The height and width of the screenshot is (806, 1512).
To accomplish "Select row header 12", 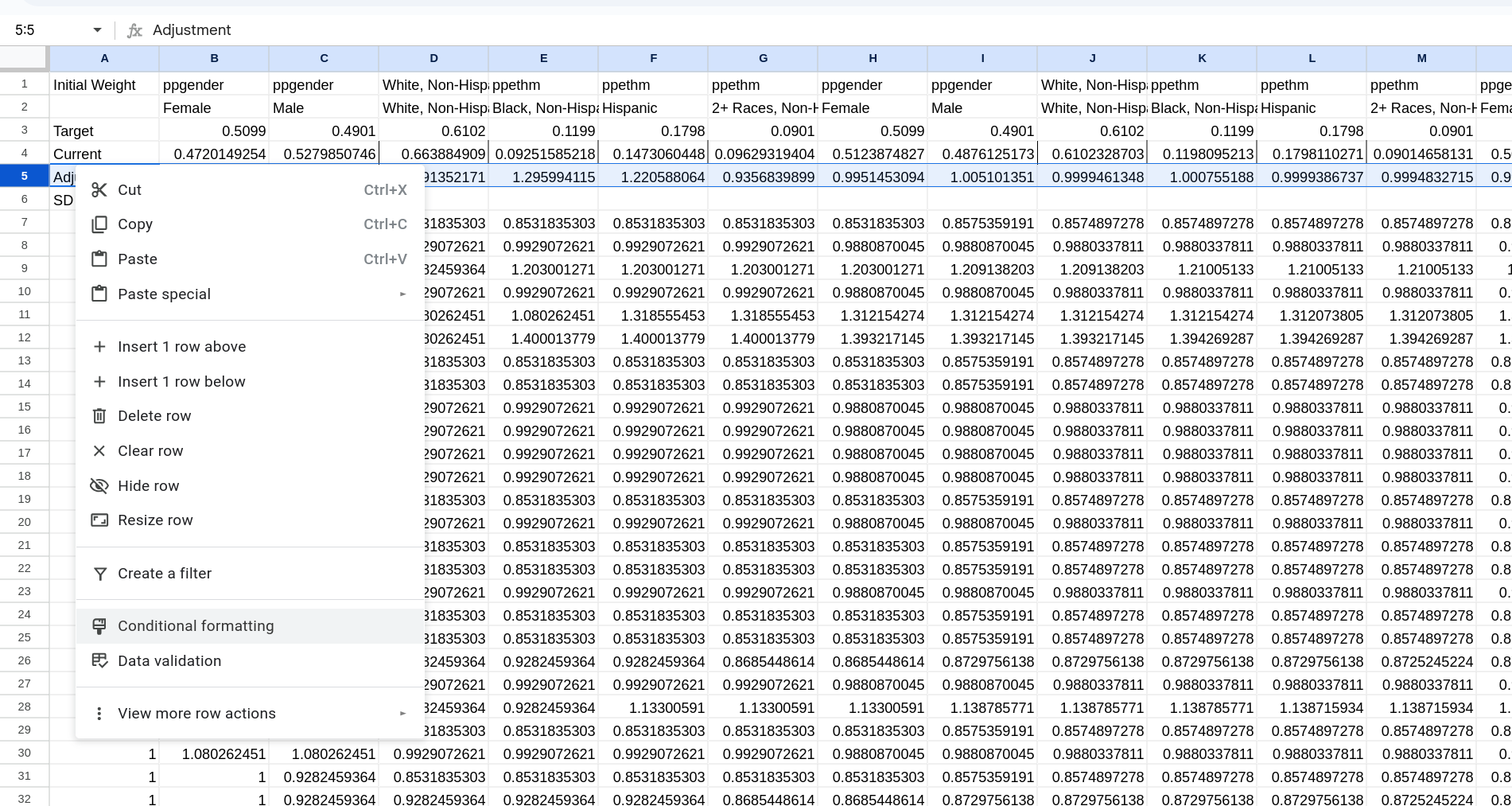I will [x=25, y=338].
